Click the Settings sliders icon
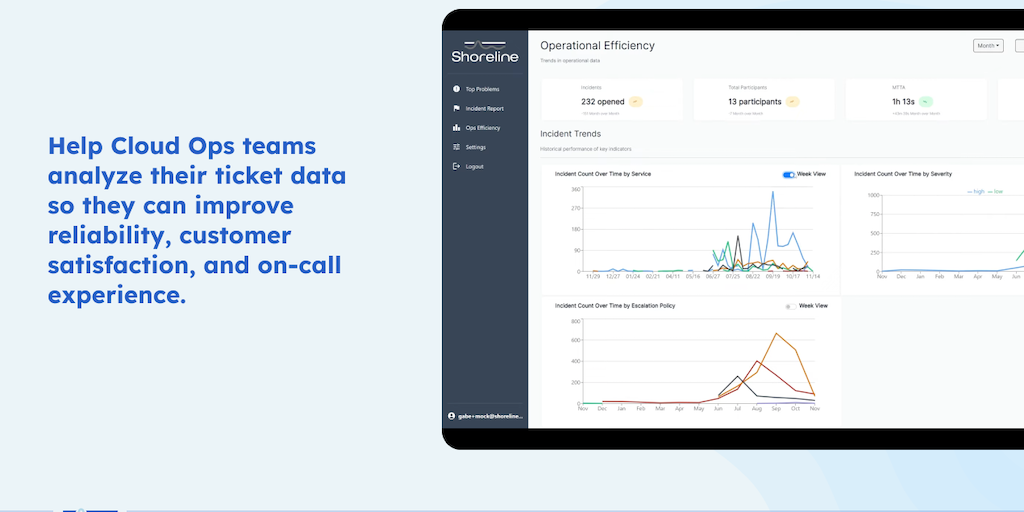Image resolution: width=1024 pixels, height=512 pixels. click(x=456, y=147)
